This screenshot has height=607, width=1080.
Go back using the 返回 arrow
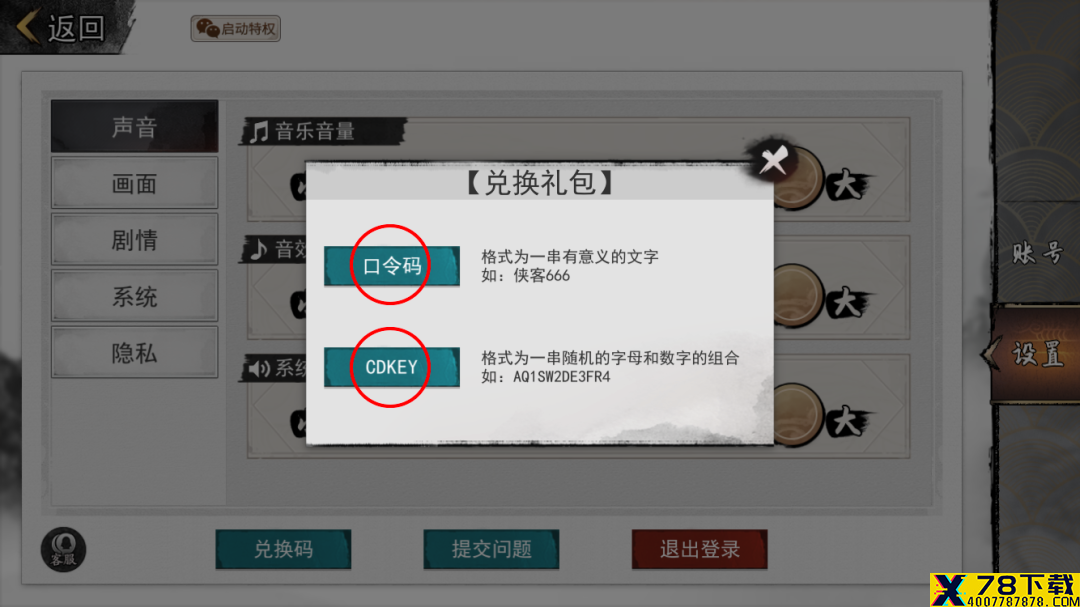click(x=61, y=28)
